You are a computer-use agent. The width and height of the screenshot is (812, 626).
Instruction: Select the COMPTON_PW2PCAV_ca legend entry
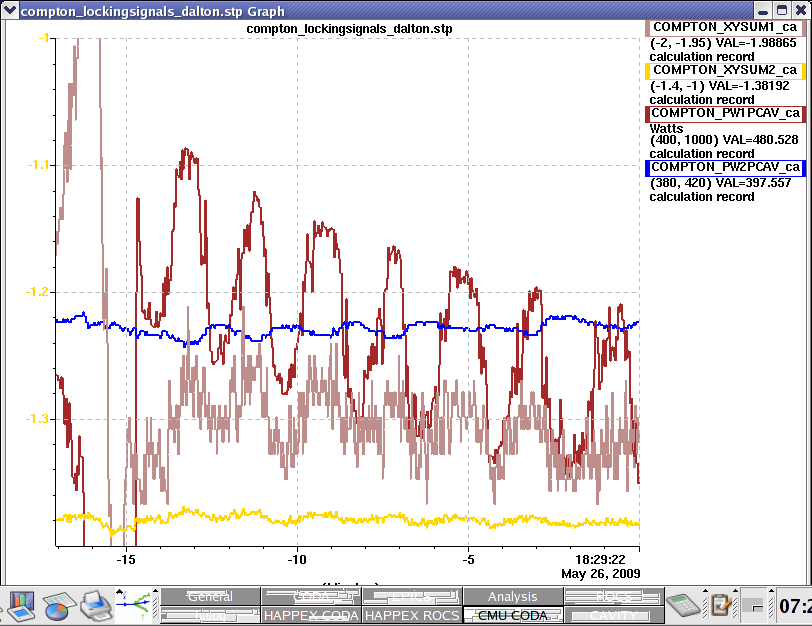(x=725, y=168)
